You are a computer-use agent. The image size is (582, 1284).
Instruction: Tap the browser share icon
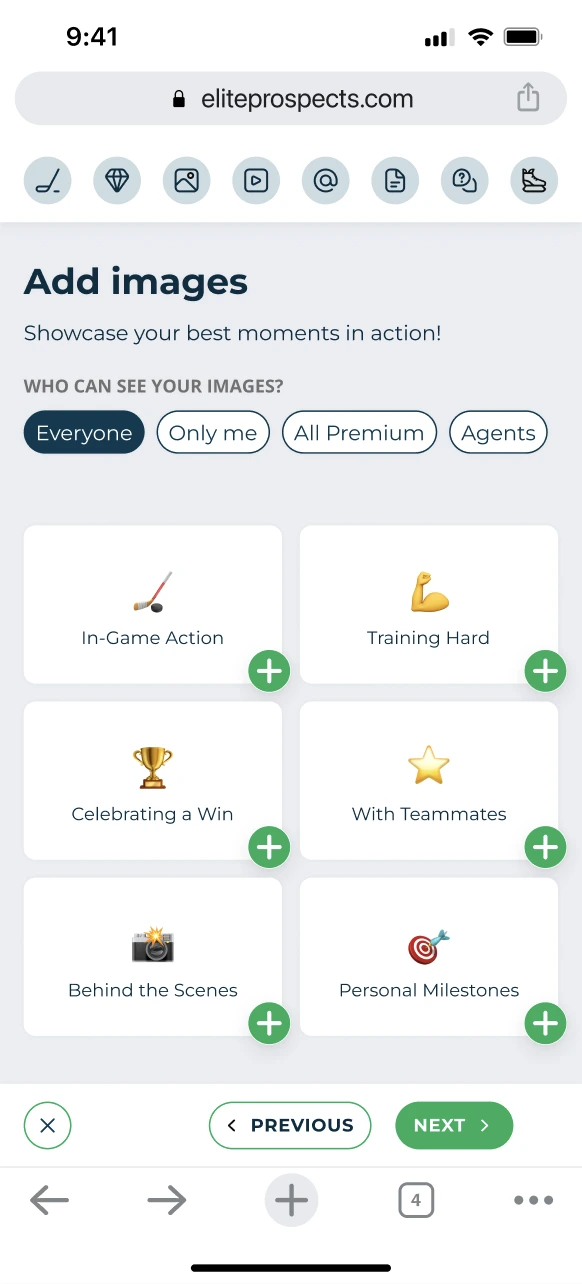point(528,98)
